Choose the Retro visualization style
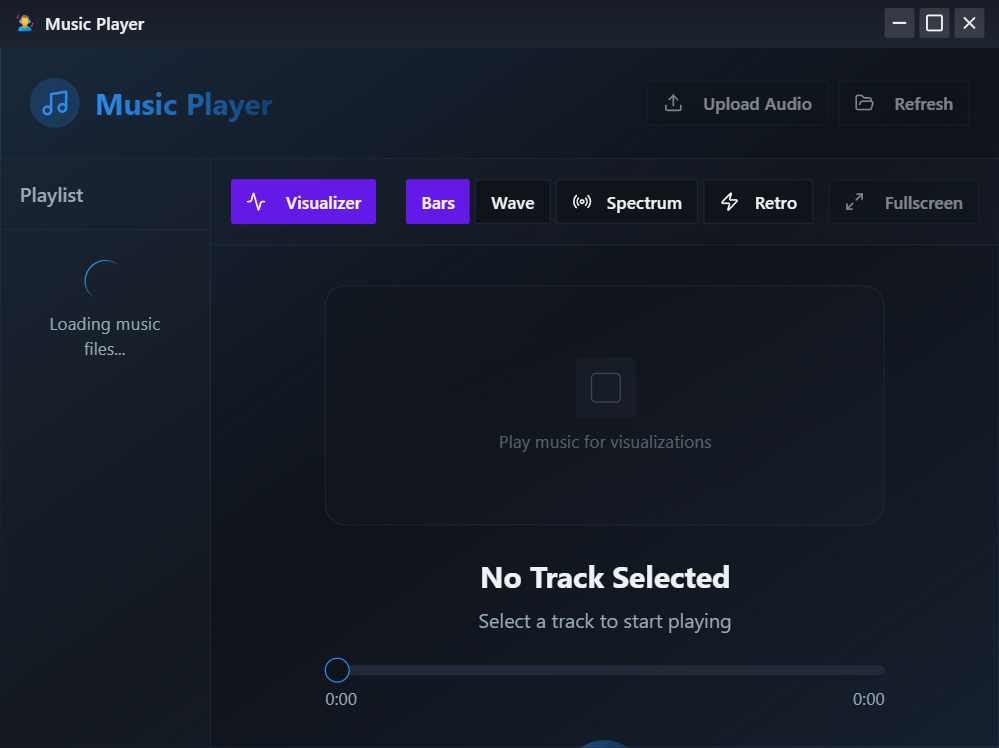The height and width of the screenshot is (748, 999). 758,202
